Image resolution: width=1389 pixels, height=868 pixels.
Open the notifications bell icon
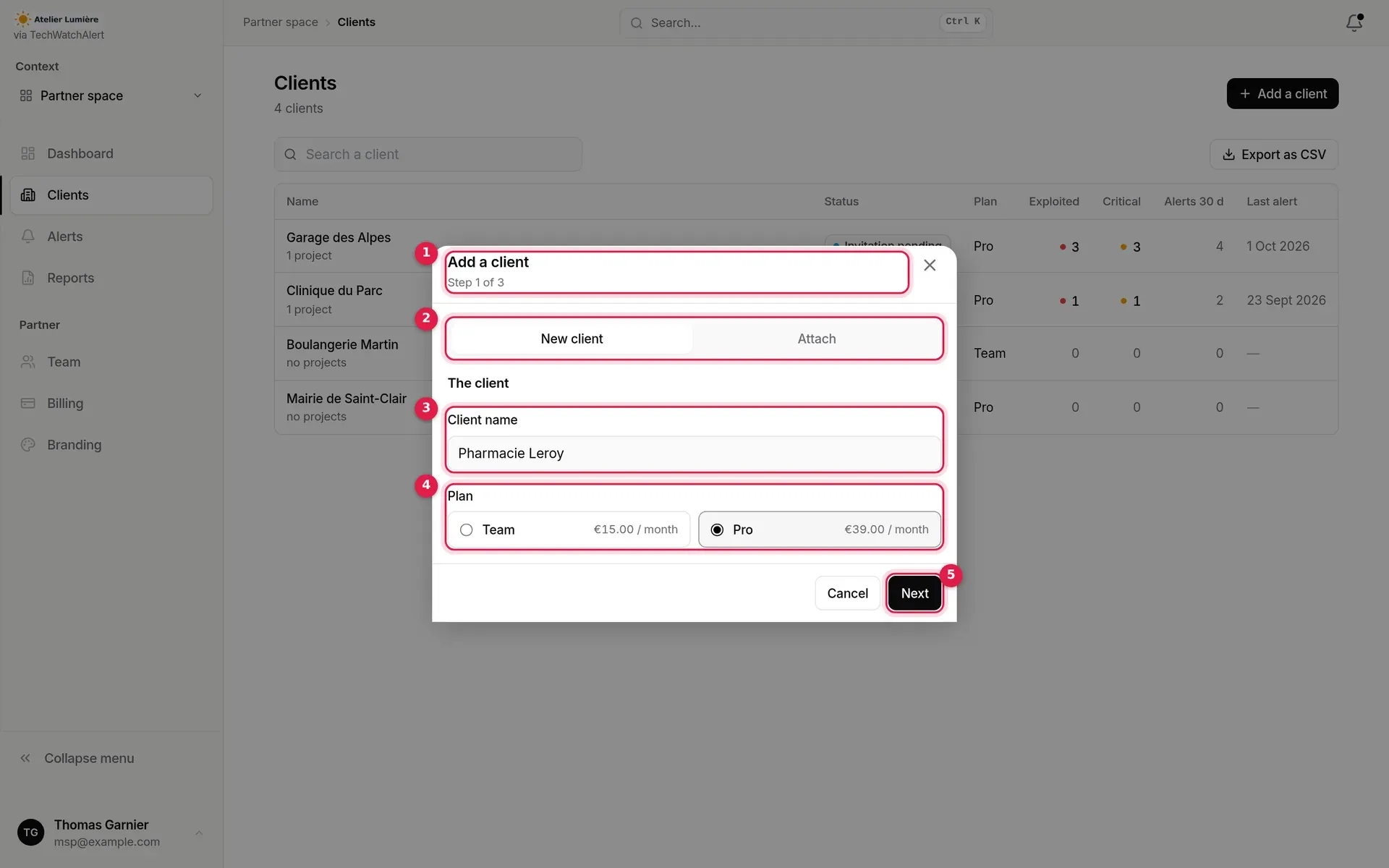[1354, 22]
